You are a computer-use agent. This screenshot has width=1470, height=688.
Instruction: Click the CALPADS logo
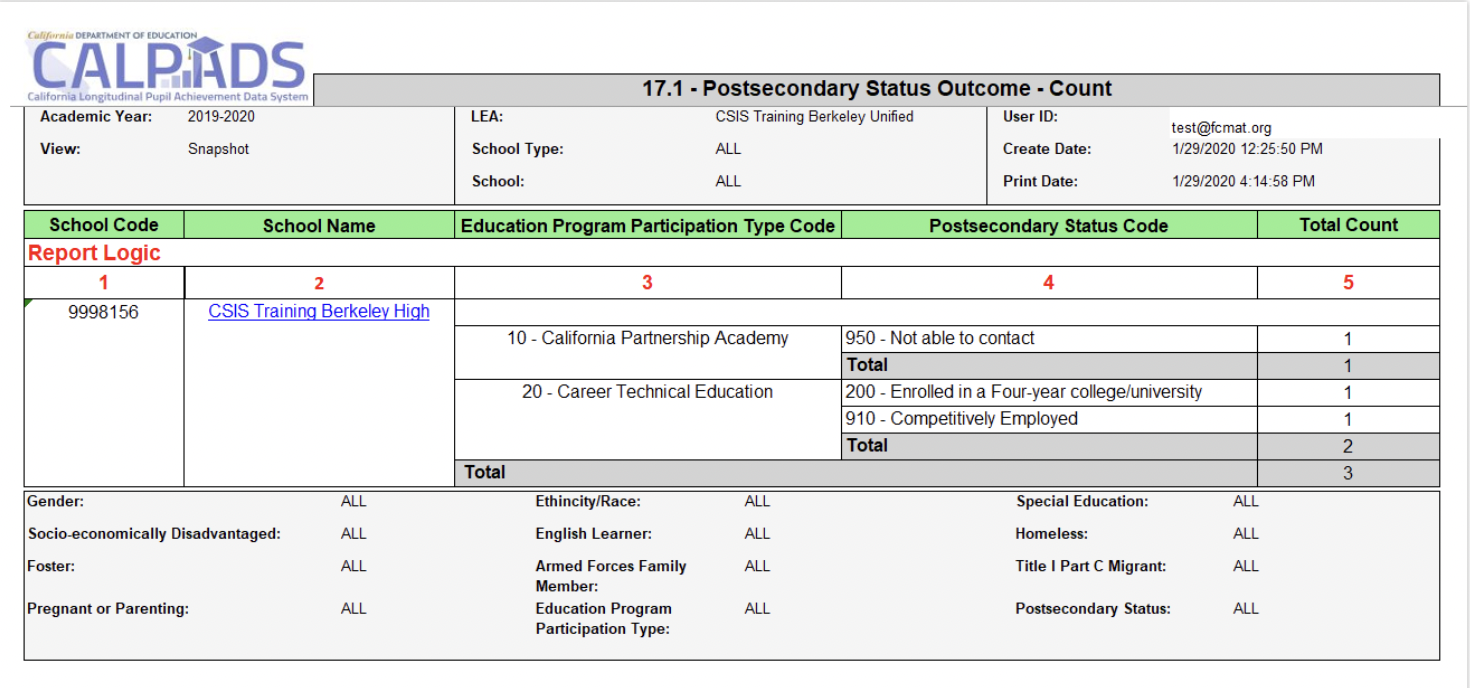point(168,67)
